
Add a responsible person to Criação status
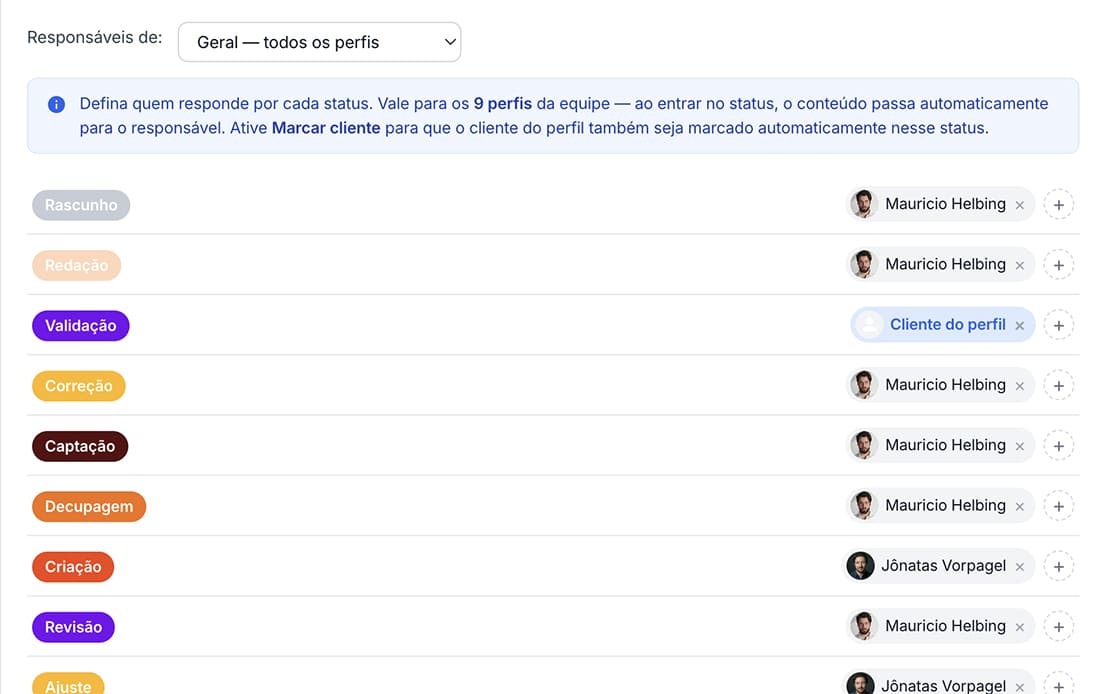click(x=1059, y=567)
